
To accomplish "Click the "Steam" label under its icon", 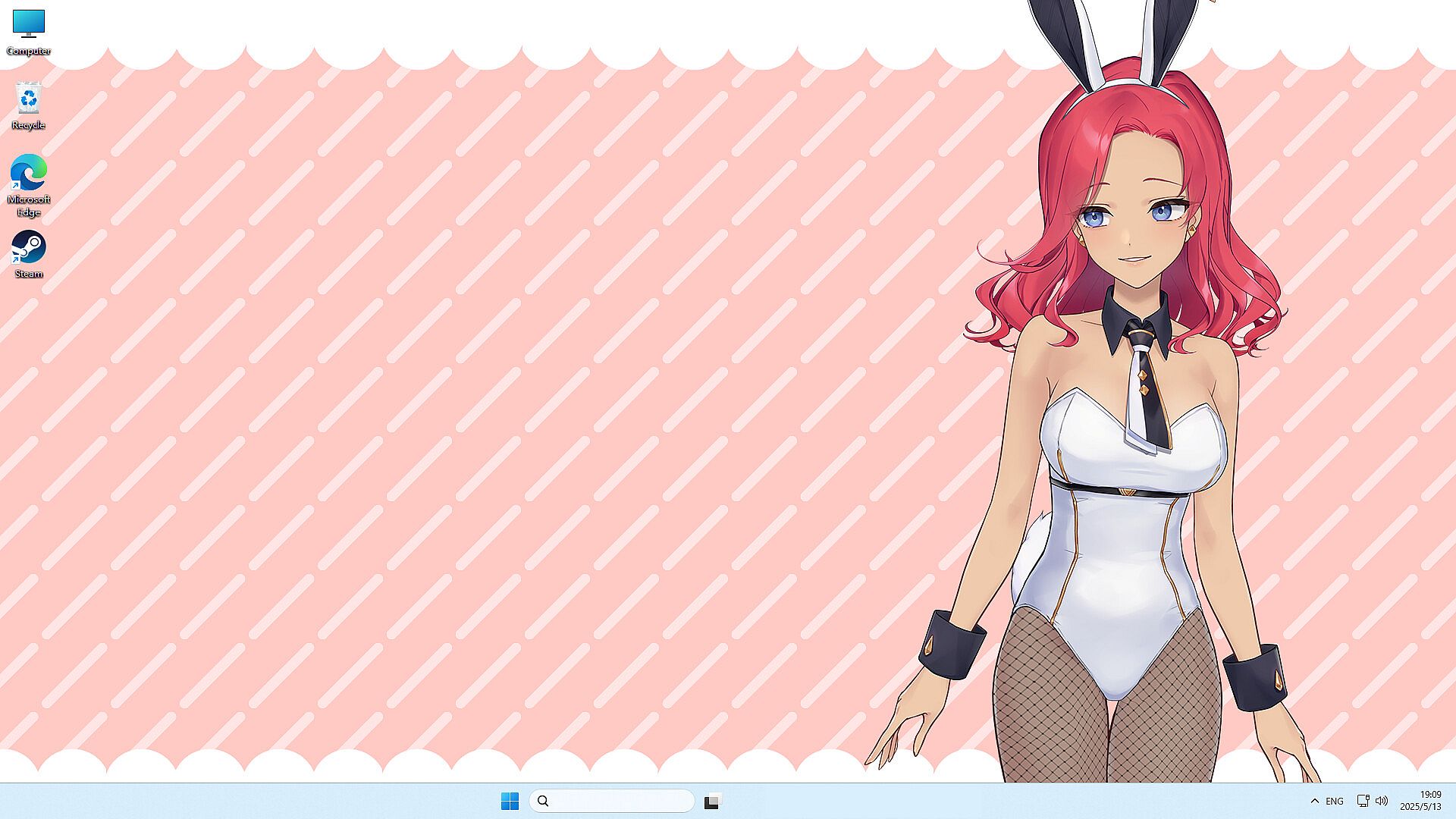I will pos(29,274).
